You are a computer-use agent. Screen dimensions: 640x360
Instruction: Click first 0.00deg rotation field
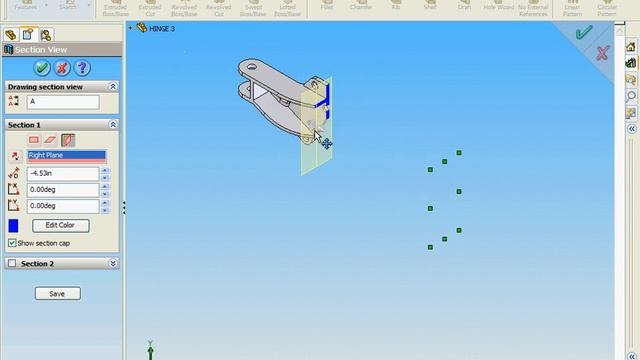[x=63, y=190]
